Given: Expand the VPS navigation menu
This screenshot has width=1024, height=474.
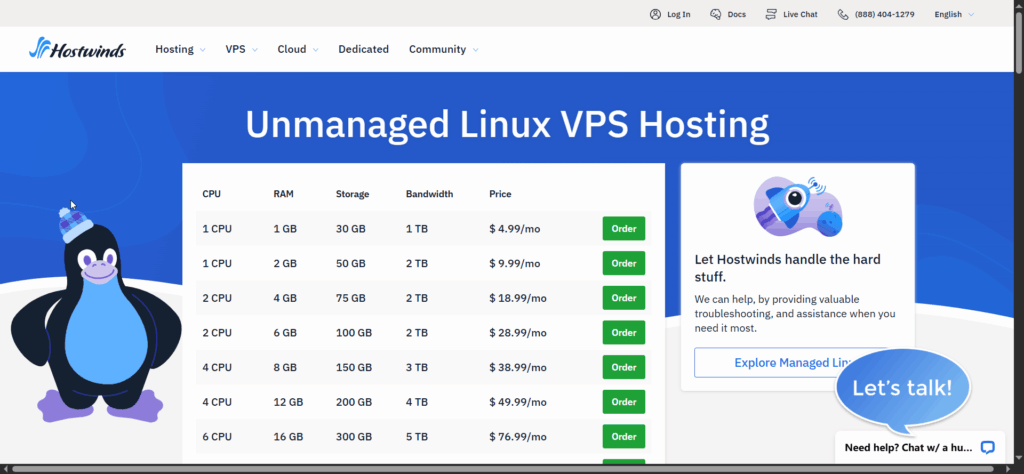Looking at the screenshot, I should (x=241, y=49).
